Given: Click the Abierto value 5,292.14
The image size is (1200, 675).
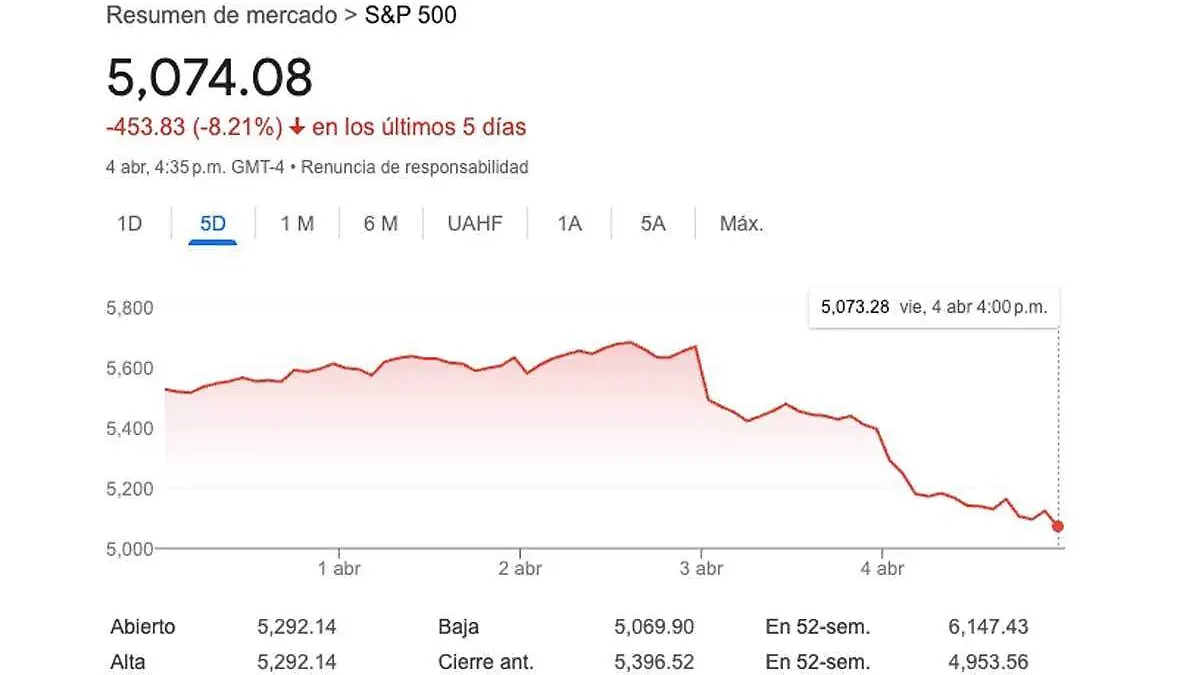Looking at the screenshot, I should (296, 627).
